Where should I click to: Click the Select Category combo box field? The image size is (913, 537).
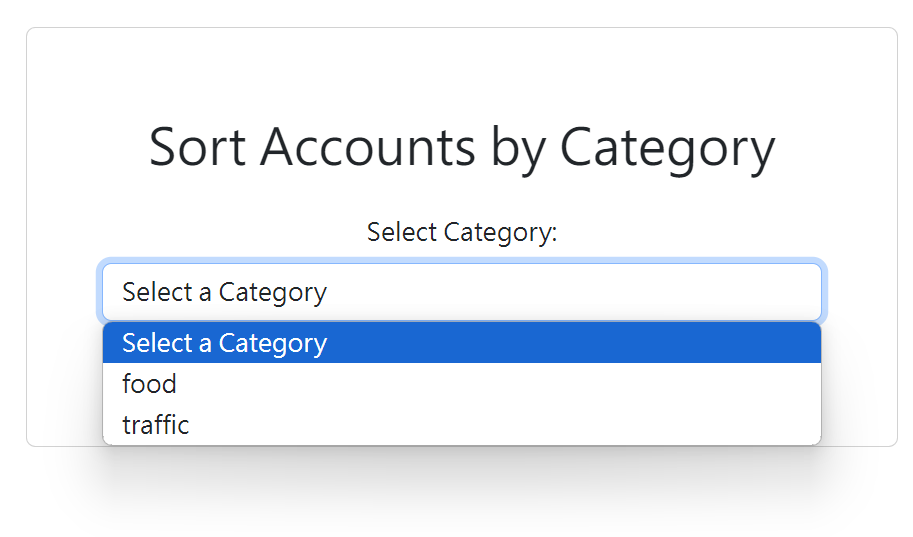(x=461, y=292)
